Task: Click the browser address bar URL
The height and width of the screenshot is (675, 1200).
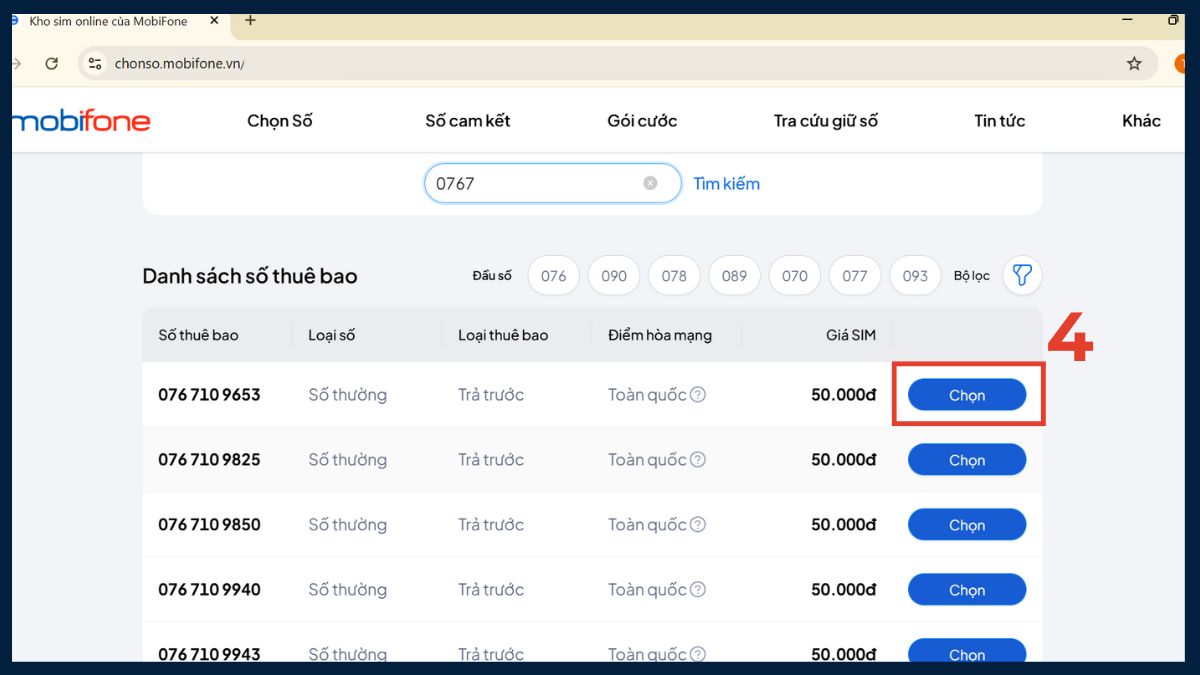Action: pyautogui.click(x=179, y=63)
